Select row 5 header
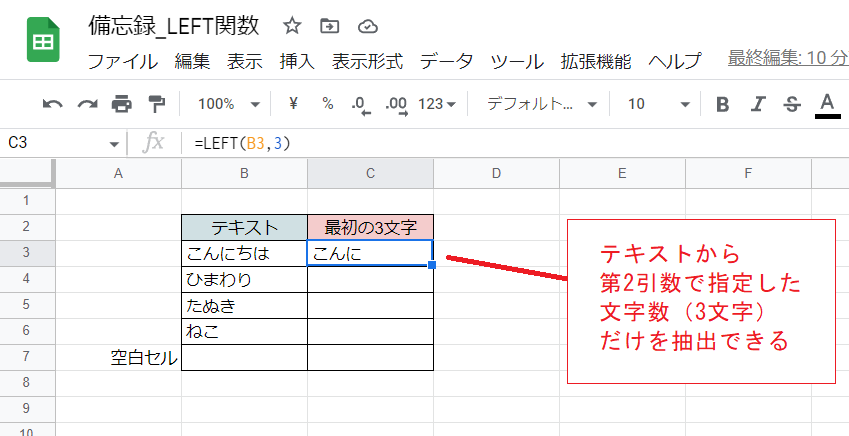 [27, 305]
